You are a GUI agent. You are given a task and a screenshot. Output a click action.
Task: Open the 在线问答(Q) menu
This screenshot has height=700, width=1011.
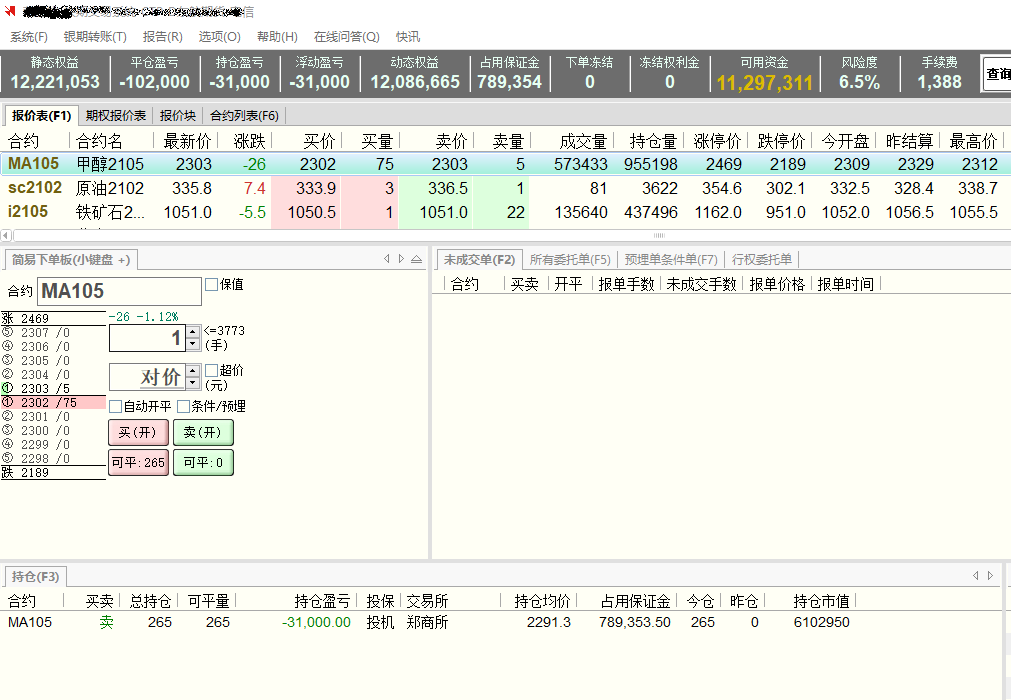point(346,37)
